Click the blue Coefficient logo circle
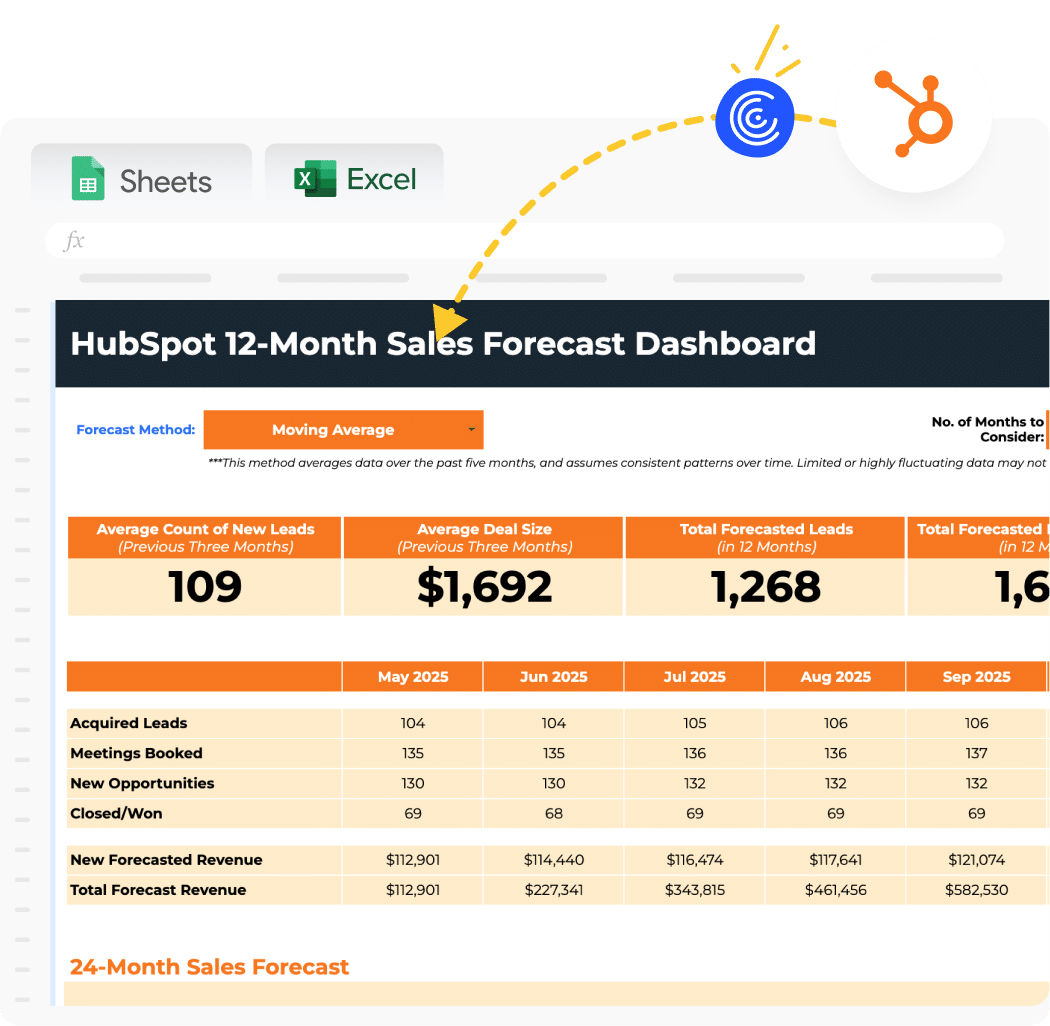The image size is (1050, 1026). click(755, 118)
